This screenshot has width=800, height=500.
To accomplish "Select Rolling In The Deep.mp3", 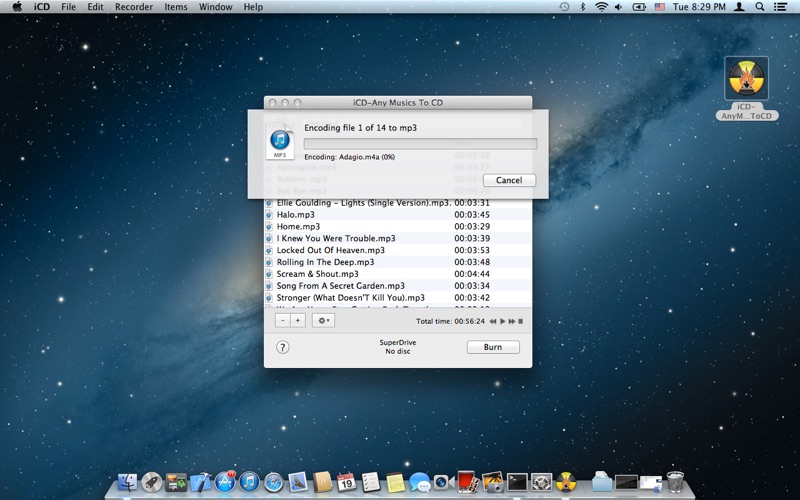I will click(398, 262).
